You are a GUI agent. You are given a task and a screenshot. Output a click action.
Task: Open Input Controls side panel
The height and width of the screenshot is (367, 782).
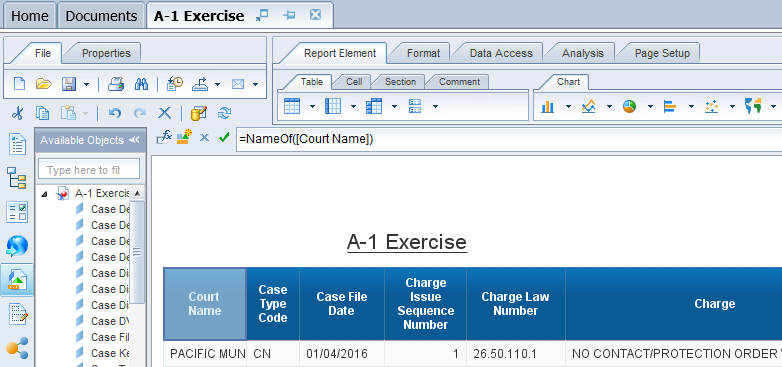(17, 212)
